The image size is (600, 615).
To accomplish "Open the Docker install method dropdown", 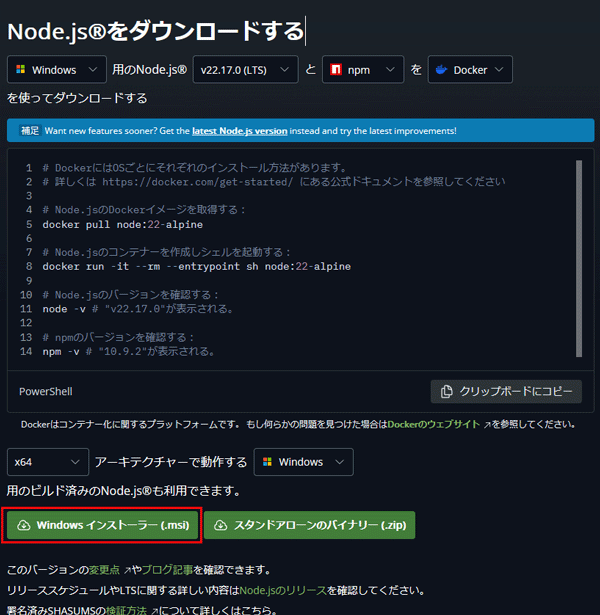I will 470,69.
